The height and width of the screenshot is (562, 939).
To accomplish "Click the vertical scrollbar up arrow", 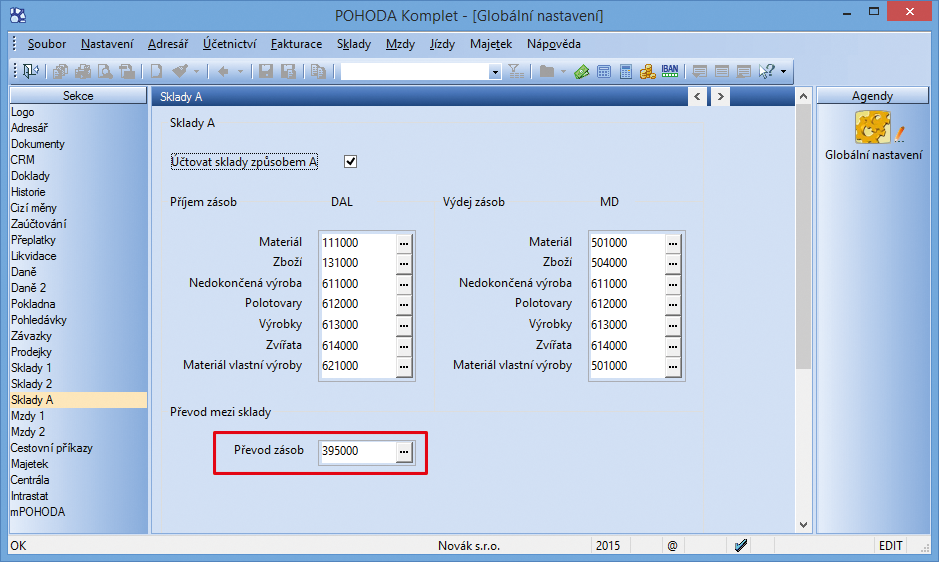I will pos(804,96).
